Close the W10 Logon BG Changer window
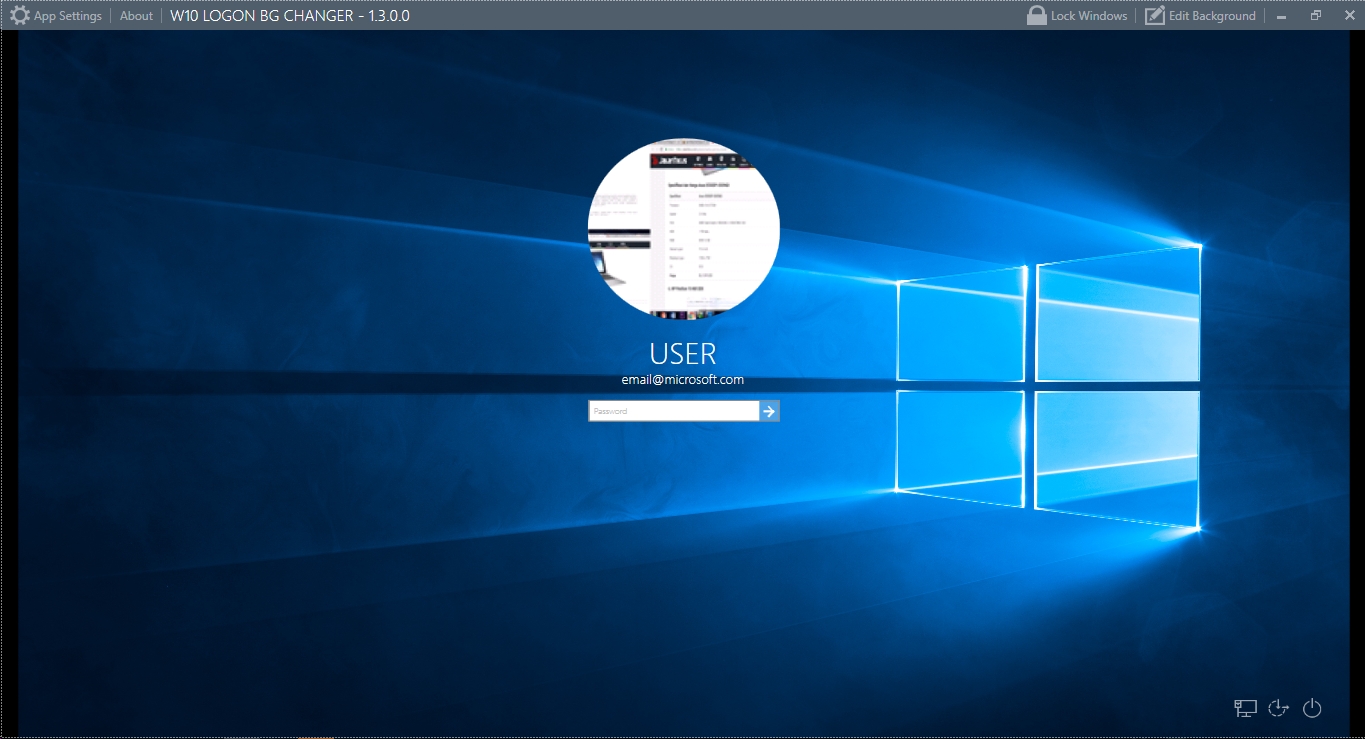This screenshot has height=739, width=1365. (1348, 16)
